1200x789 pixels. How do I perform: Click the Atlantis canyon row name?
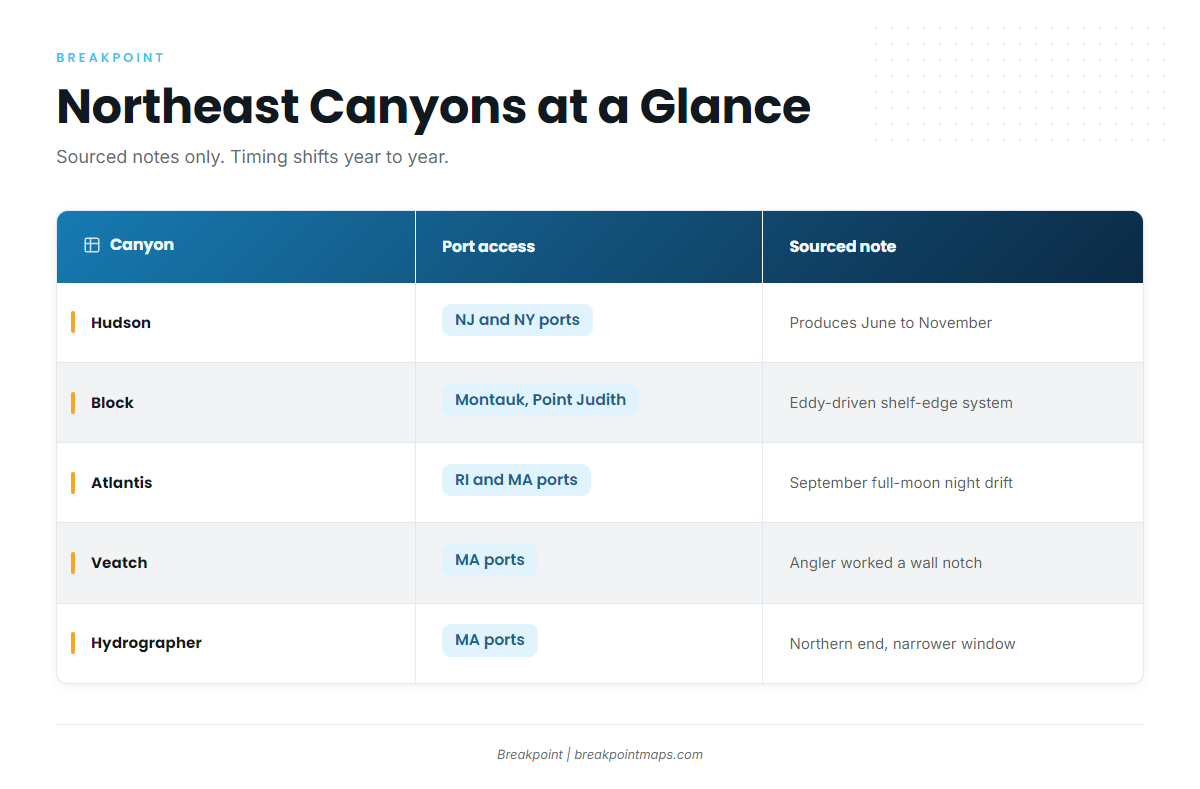tap(122, 482)
